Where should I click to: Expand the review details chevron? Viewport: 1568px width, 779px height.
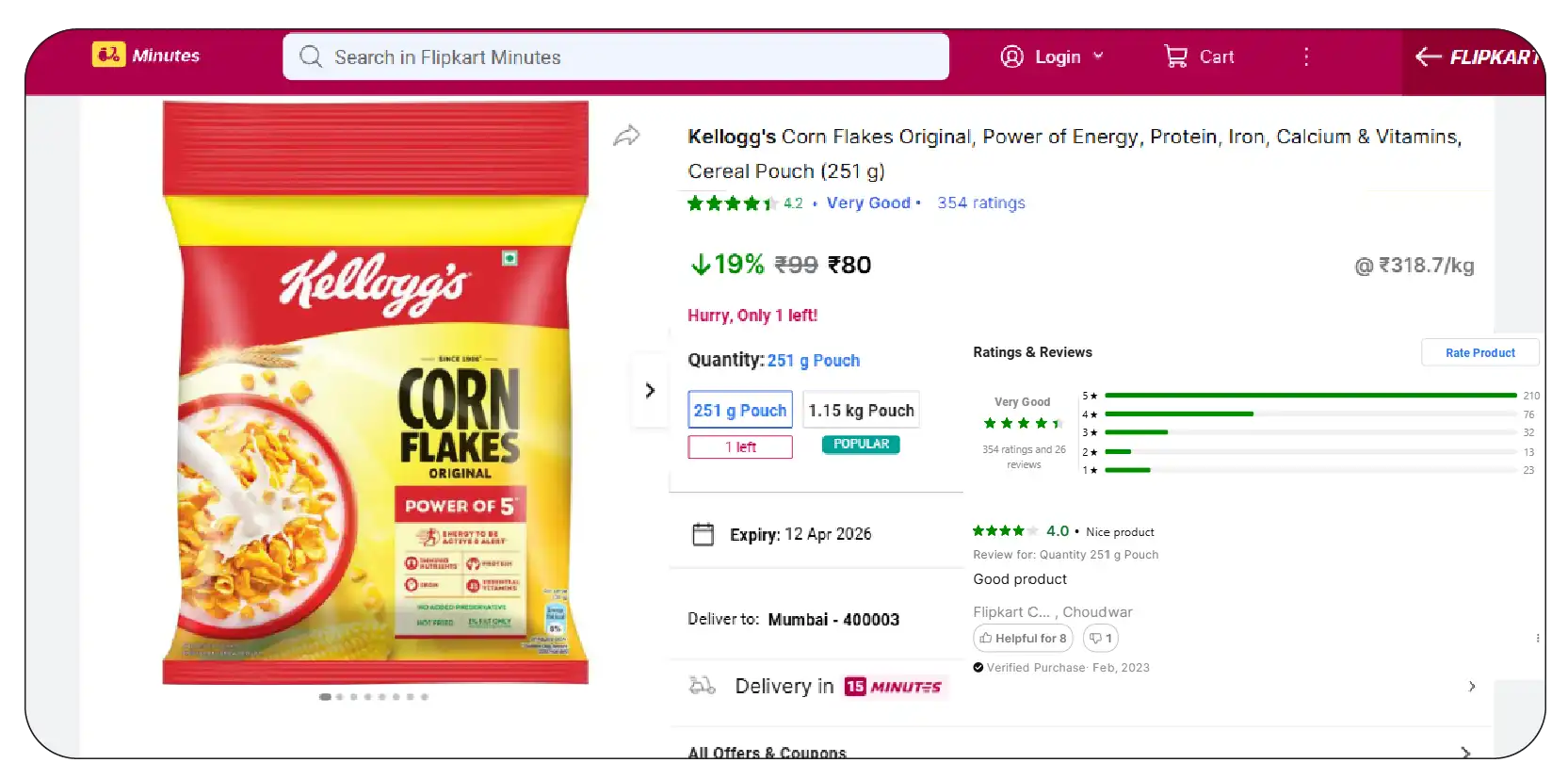click(1471, 687)
